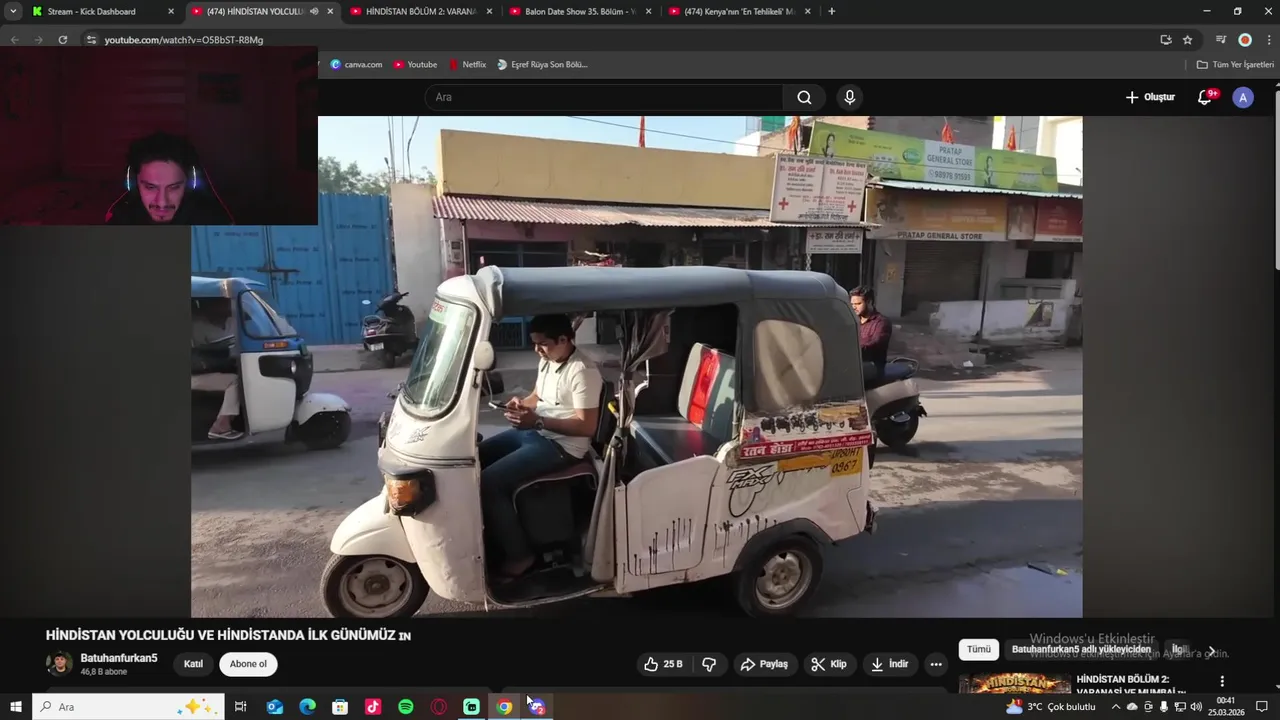Click the Chrome address bar URL
The height and width of the screenshot is (720, 1280).
(x=184, y=40)
